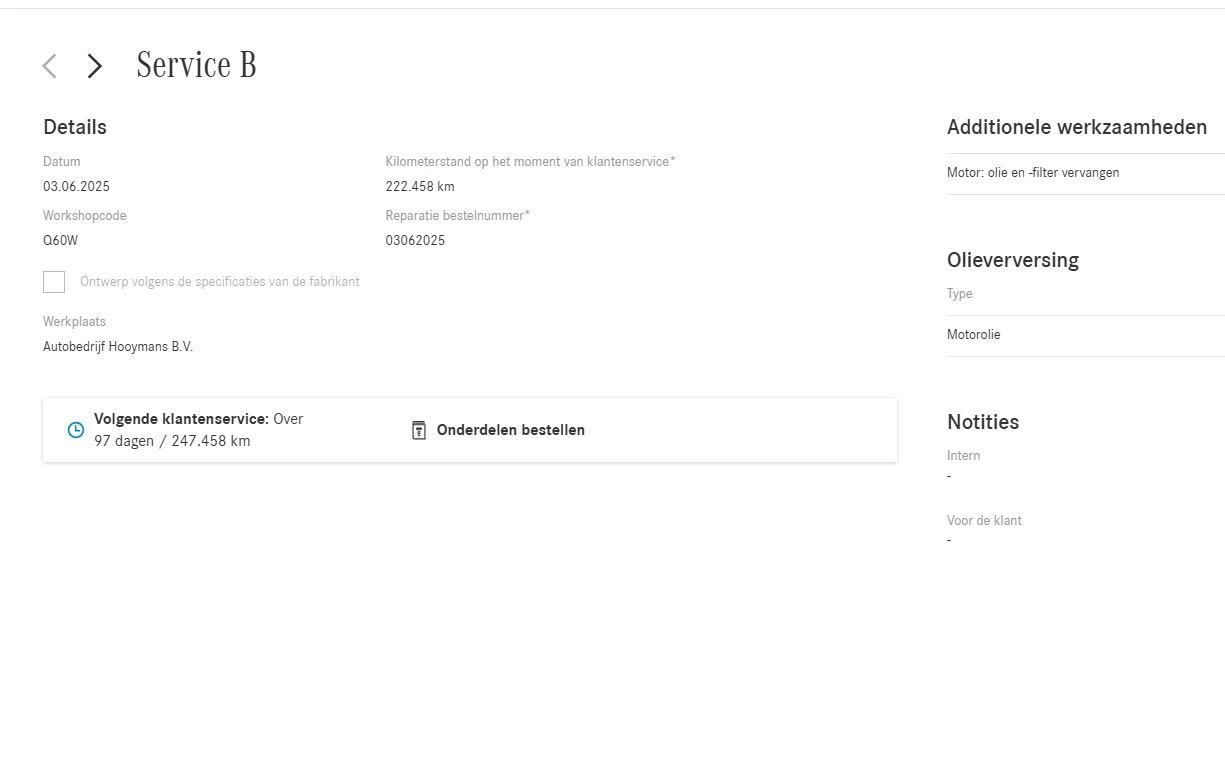
Task: Click the Datum value 03.06.2025
Action: pyautogui.click(x=76, y=186)
